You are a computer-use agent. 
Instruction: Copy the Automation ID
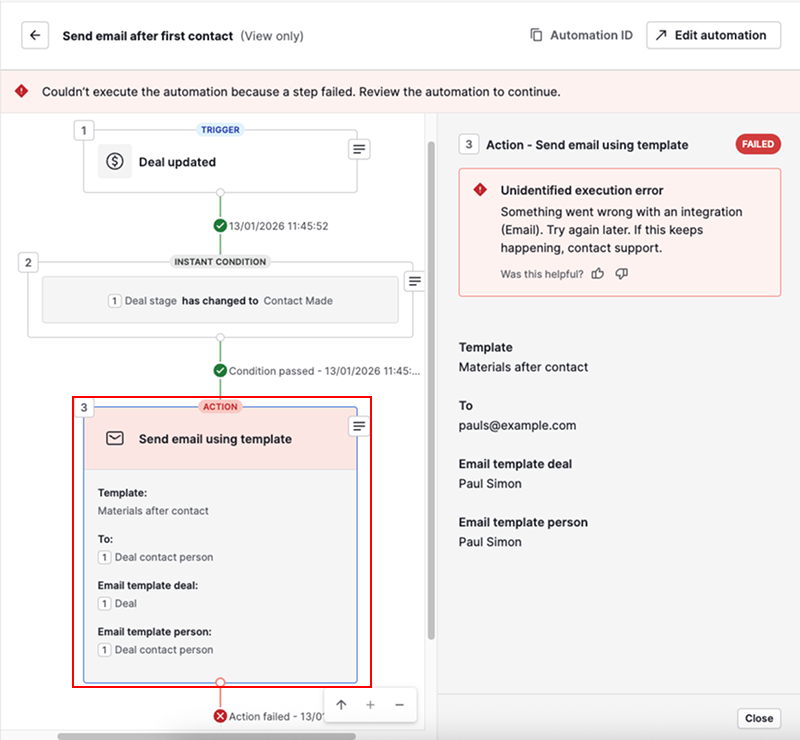[581, 35]
